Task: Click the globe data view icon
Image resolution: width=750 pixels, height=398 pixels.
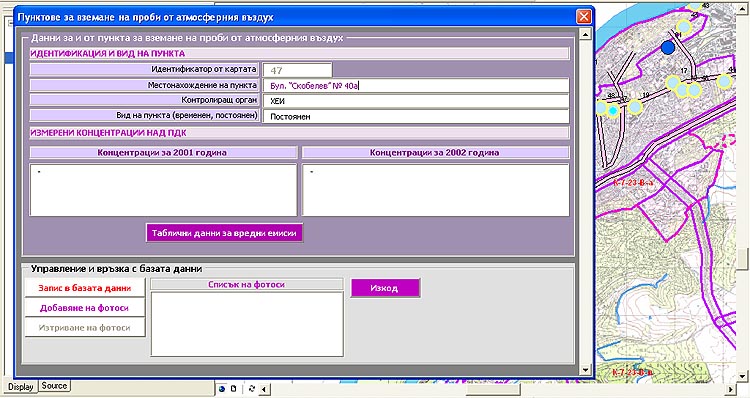Action: 222,388
